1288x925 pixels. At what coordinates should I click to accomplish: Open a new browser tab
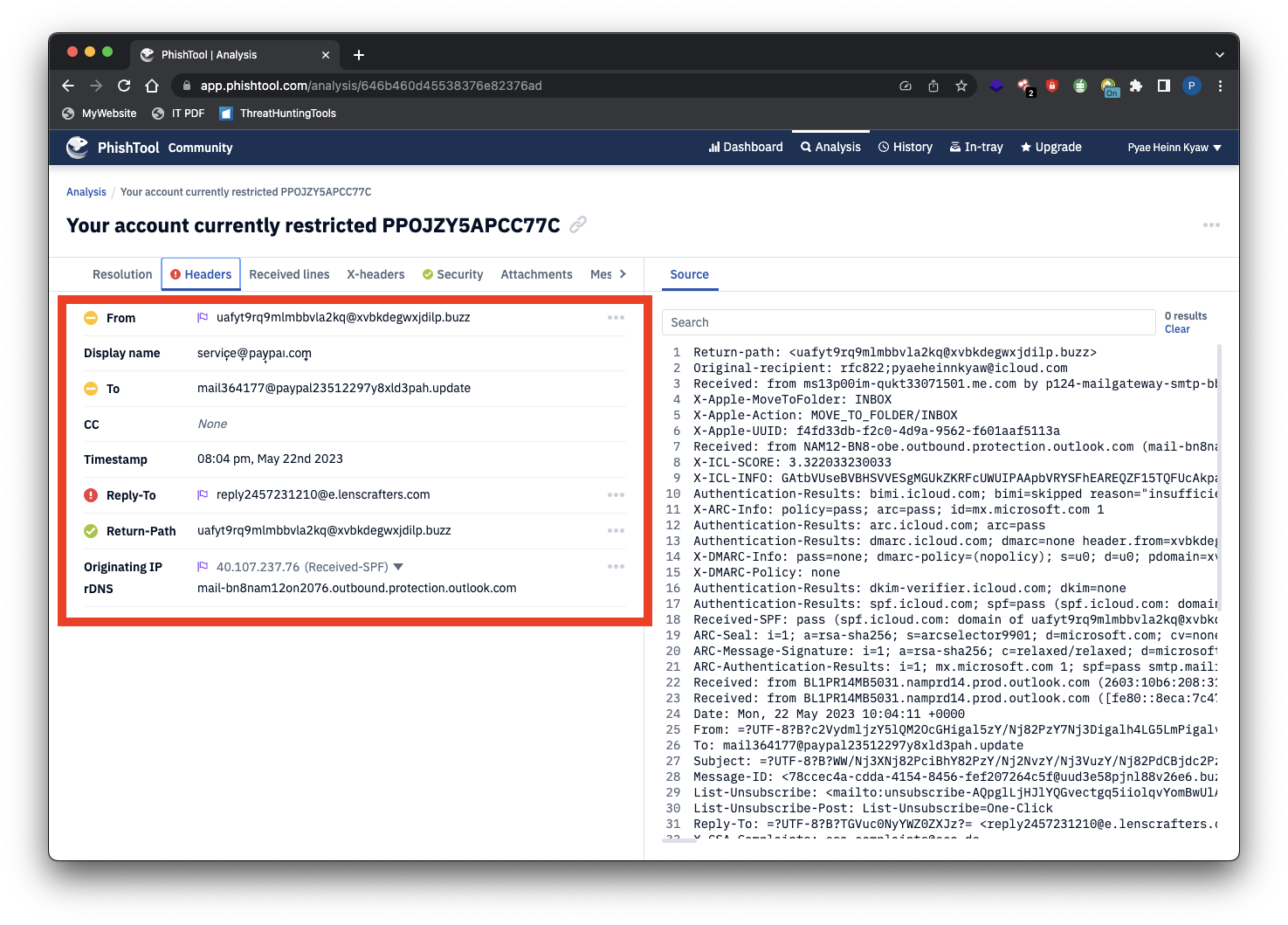tap(359, 55)
